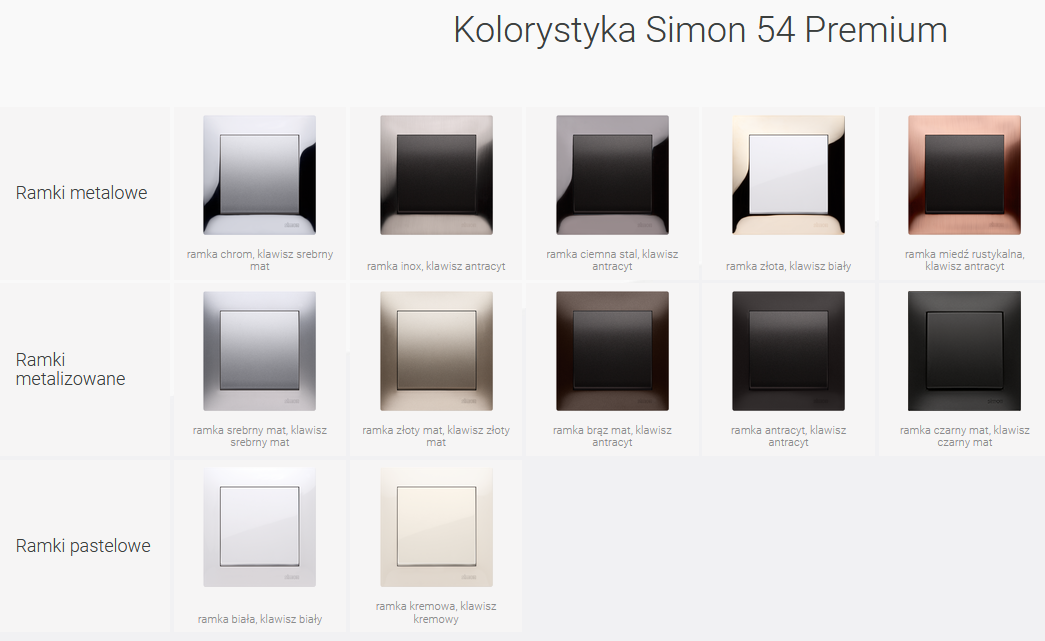Pick the black matte frame swatch
The height and width of the screenshot is (641, 1045).
[x=964, y=350]
